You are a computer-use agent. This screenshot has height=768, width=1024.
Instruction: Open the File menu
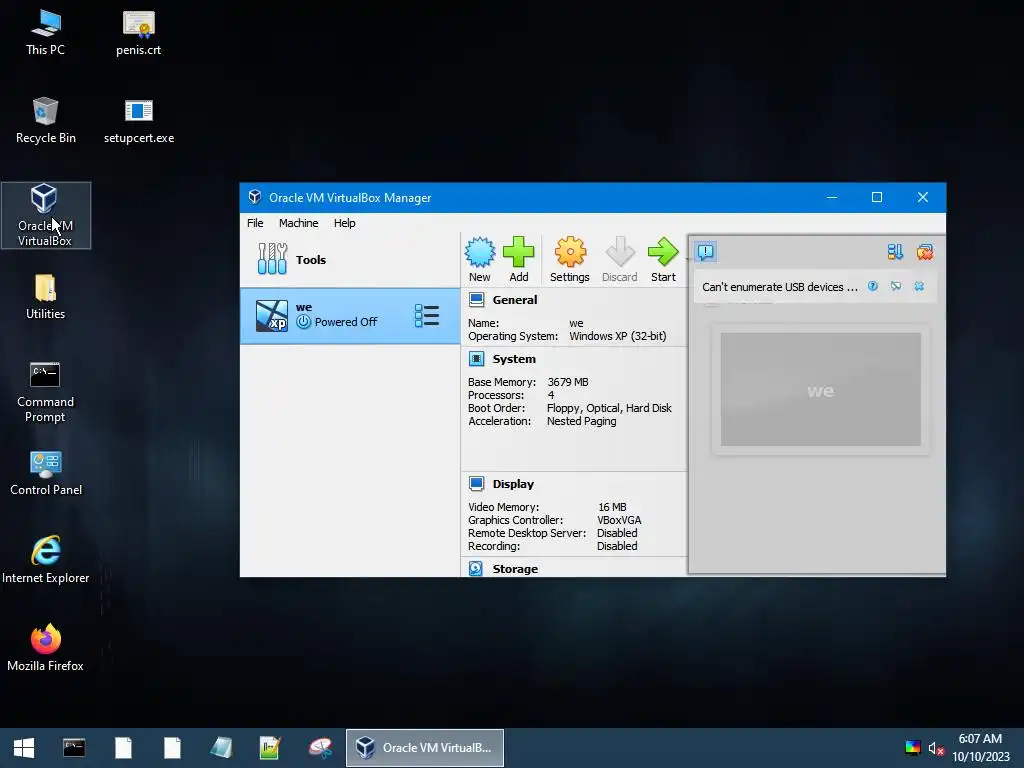(255, 223)
